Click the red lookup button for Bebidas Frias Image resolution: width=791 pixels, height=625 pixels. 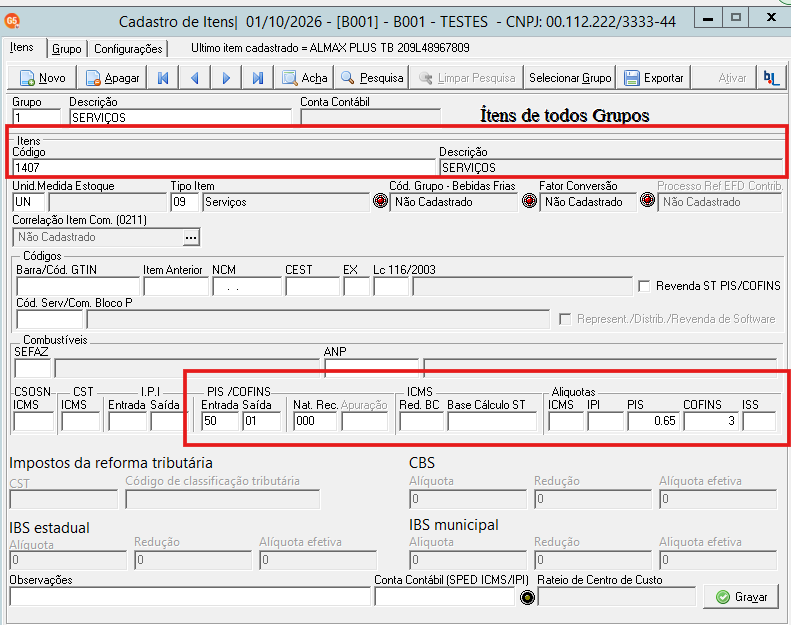tap(380, 201)
